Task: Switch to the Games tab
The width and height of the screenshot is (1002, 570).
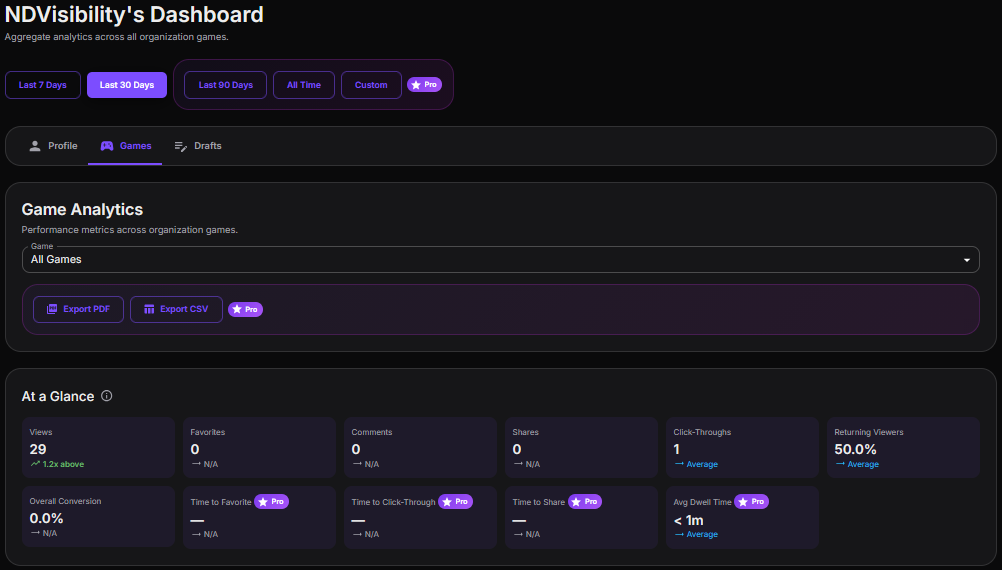Action: click(125, 146)
